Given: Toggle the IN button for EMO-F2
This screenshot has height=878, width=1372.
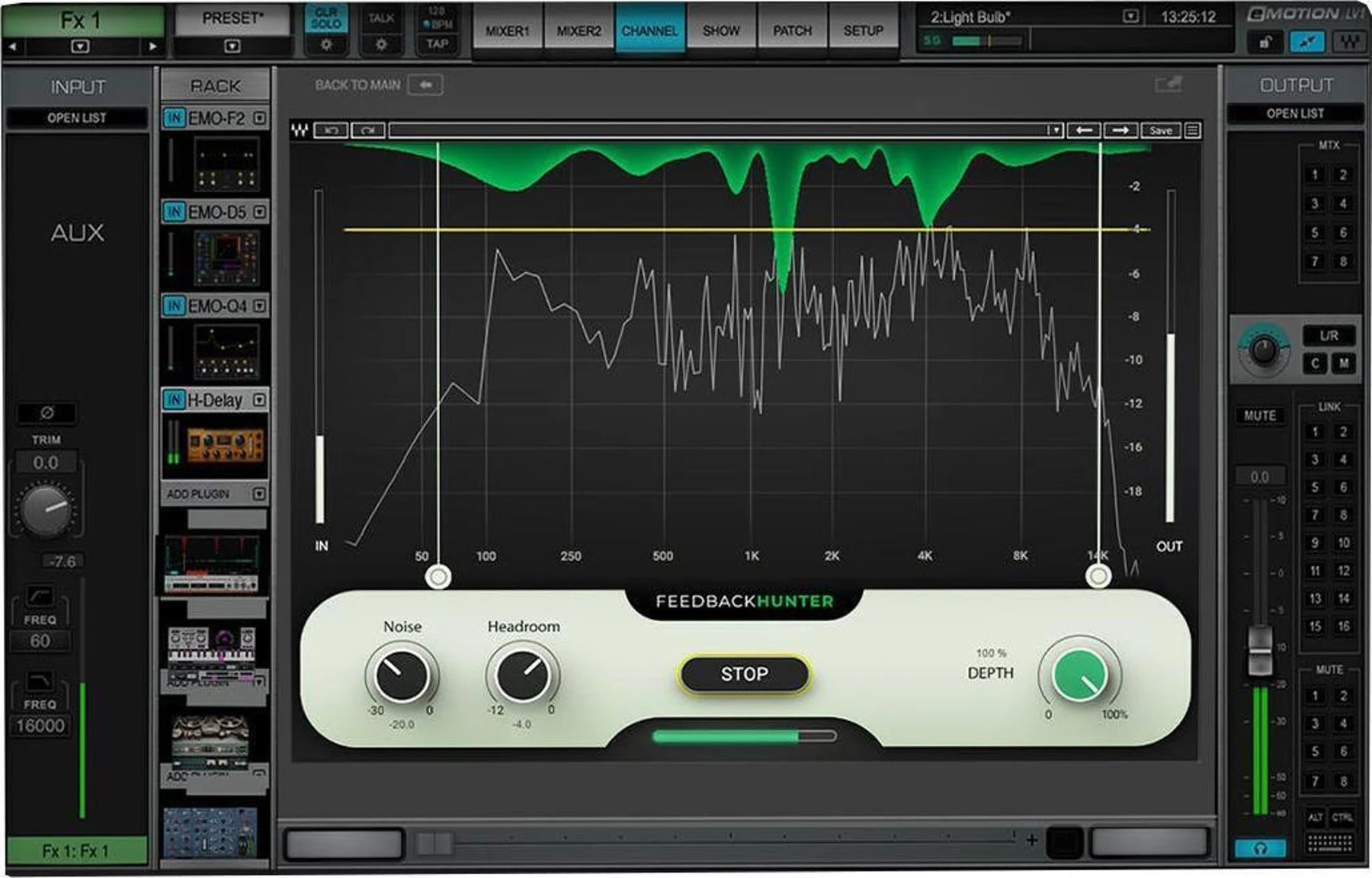Looking at the screenshot, I should coord(175,118).
